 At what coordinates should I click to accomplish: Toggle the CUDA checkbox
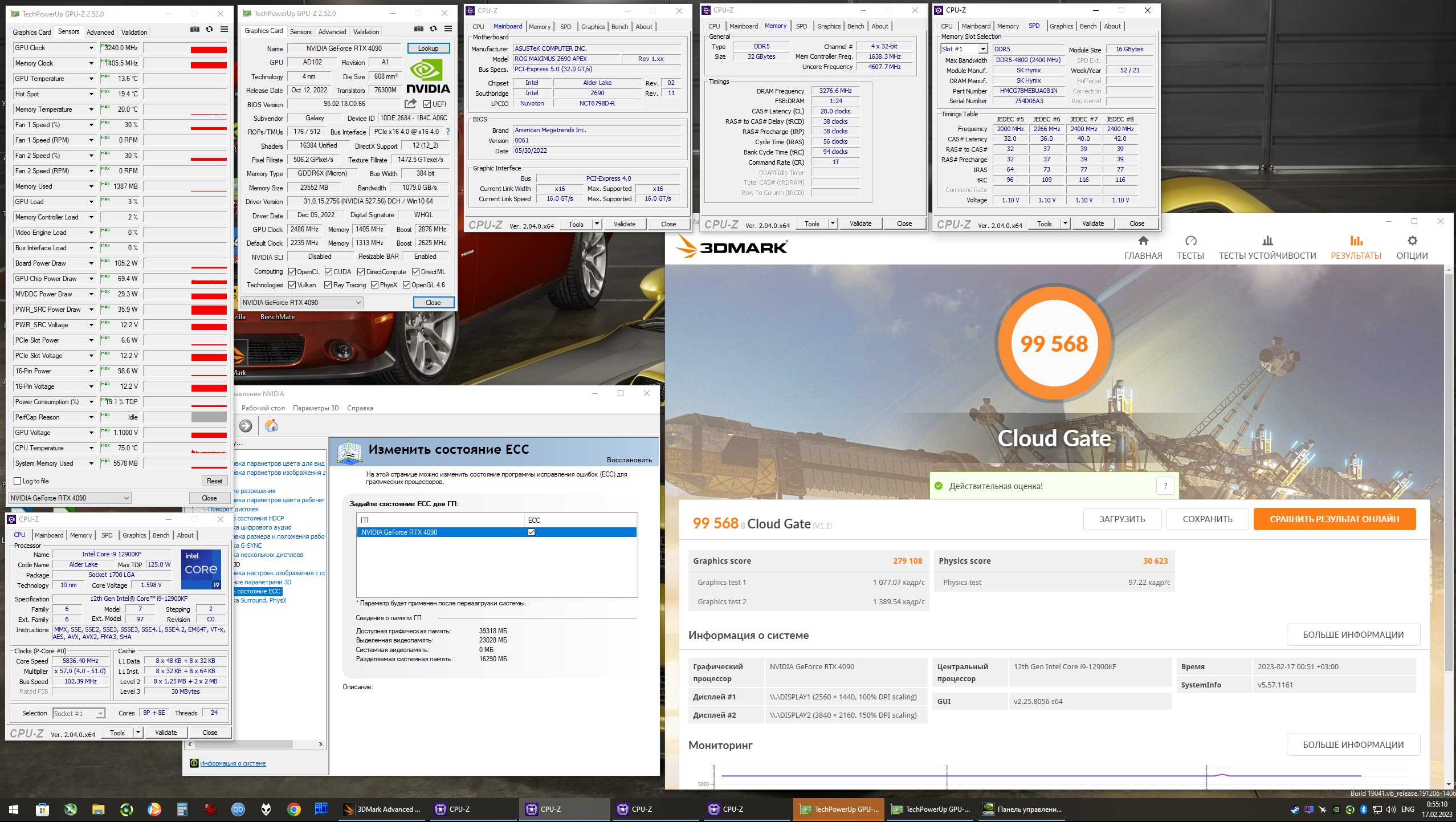click(328, 271)
